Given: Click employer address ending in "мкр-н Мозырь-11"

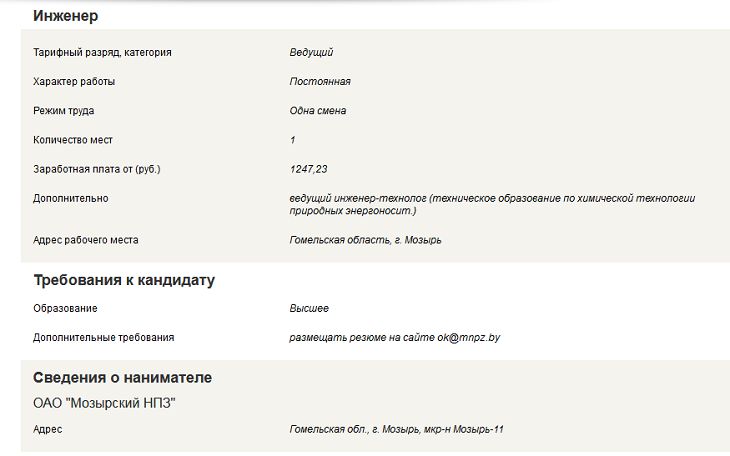Looking at the screenshot, I should click(396, 429).
